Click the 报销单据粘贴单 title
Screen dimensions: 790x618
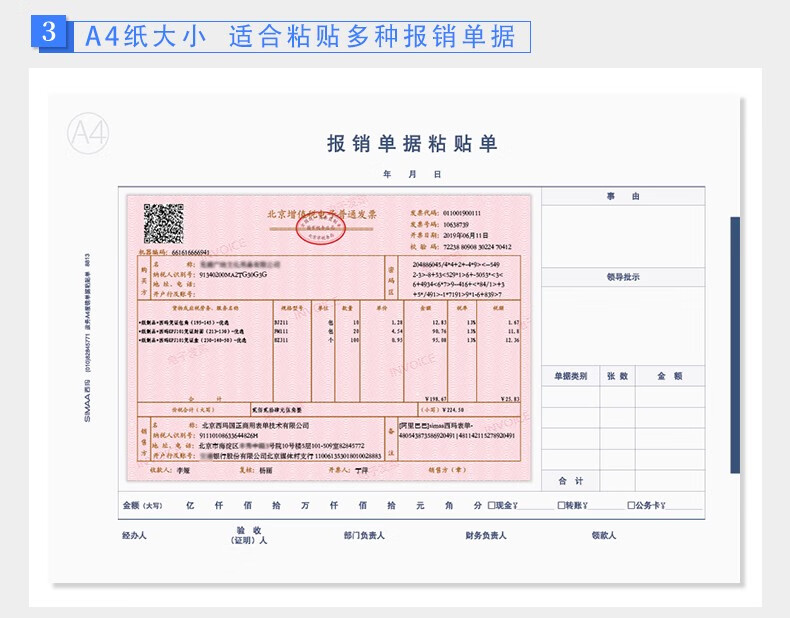pyautogui.click(x=411, y=144)
